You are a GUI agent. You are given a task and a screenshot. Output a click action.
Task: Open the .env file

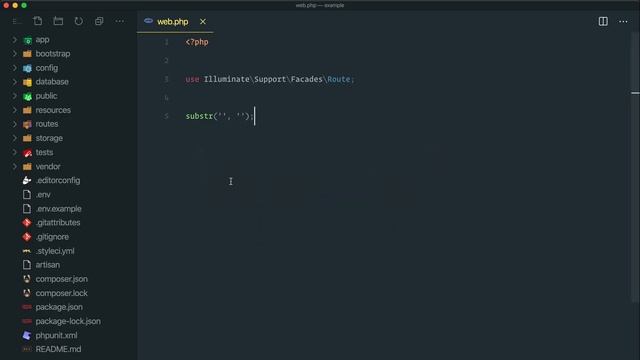click(43, 195)
